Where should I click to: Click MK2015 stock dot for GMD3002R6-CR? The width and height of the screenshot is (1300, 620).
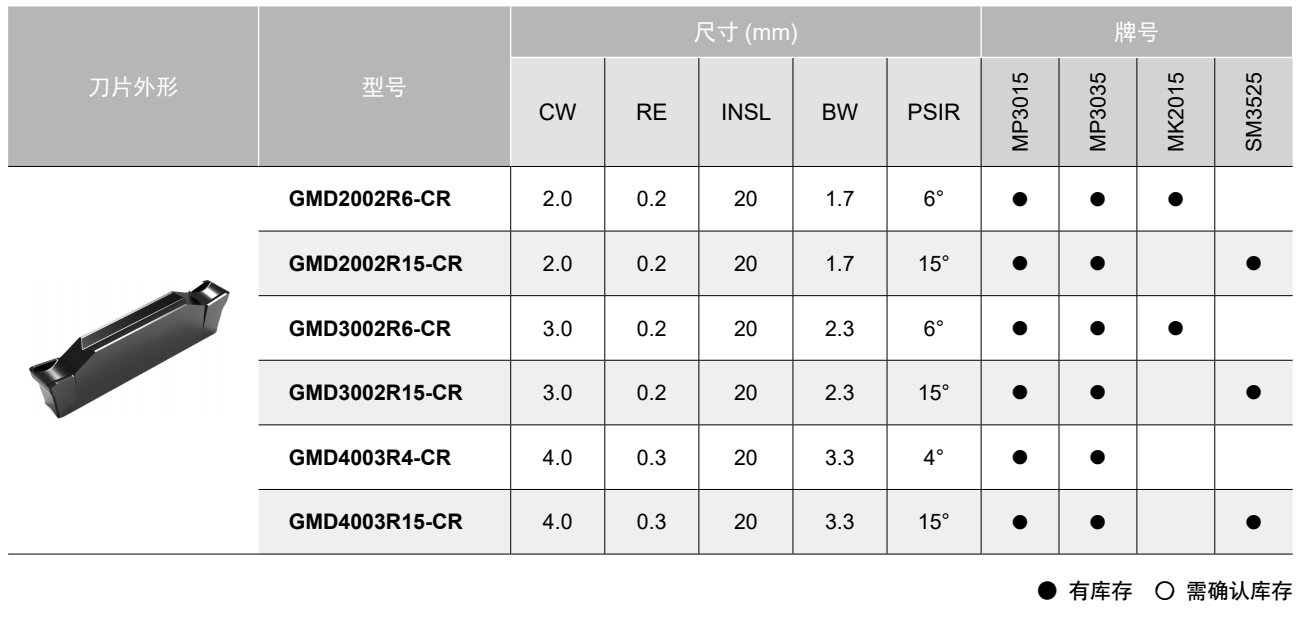pyautogui.click(x=1175, y=327)
